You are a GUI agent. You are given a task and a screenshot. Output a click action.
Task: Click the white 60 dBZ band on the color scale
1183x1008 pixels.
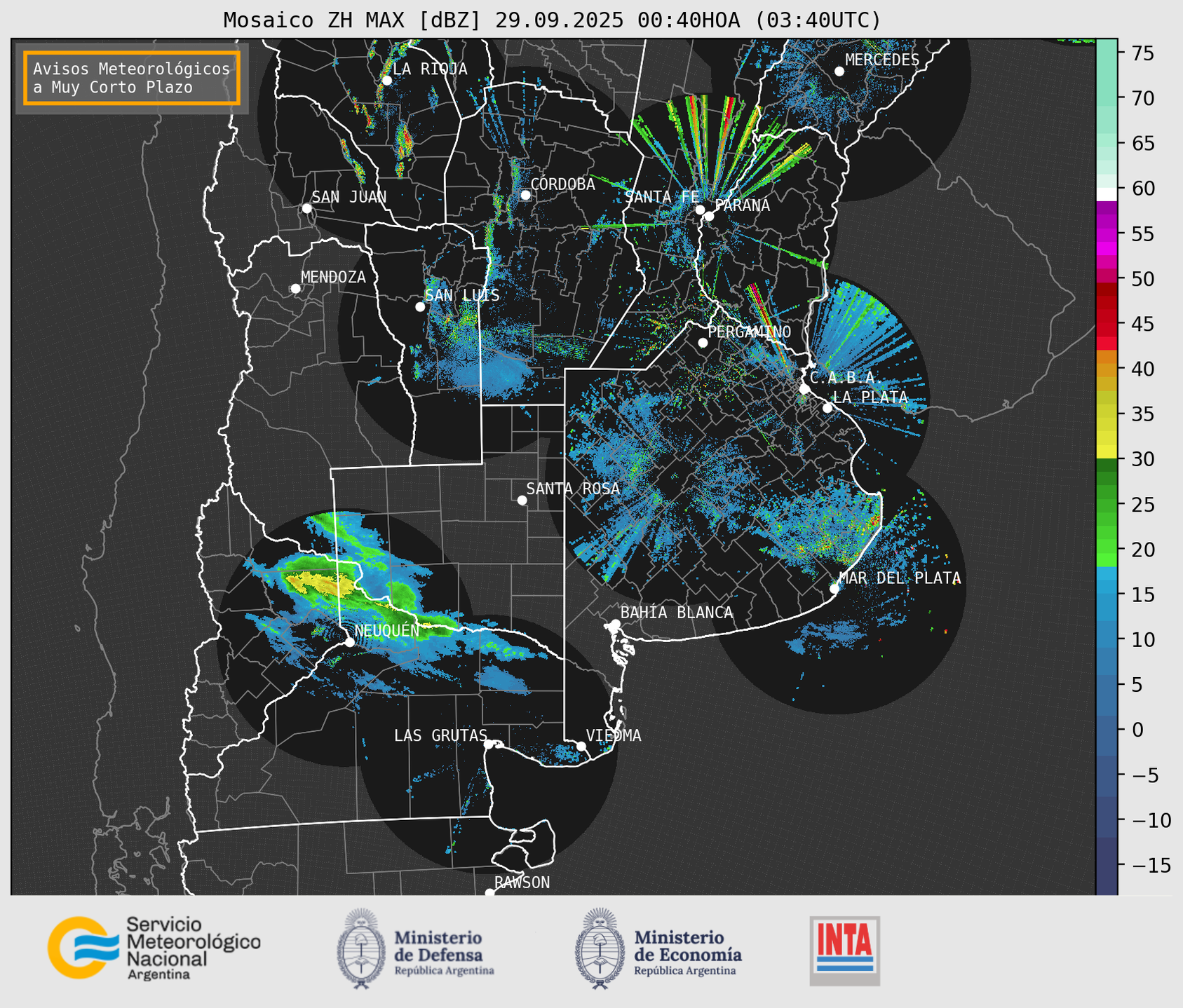1107,194
